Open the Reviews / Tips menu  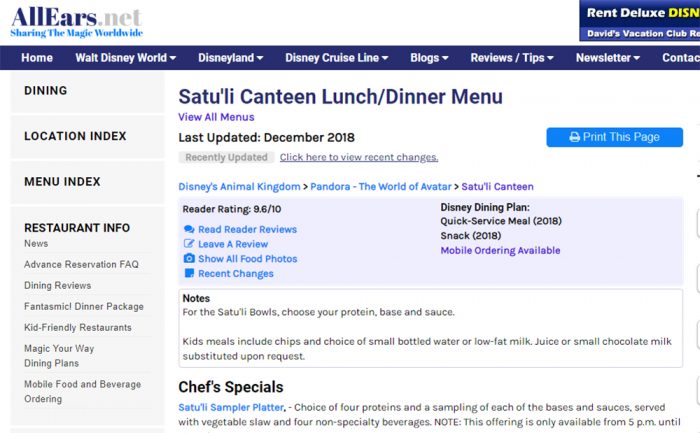coord(512,58)
